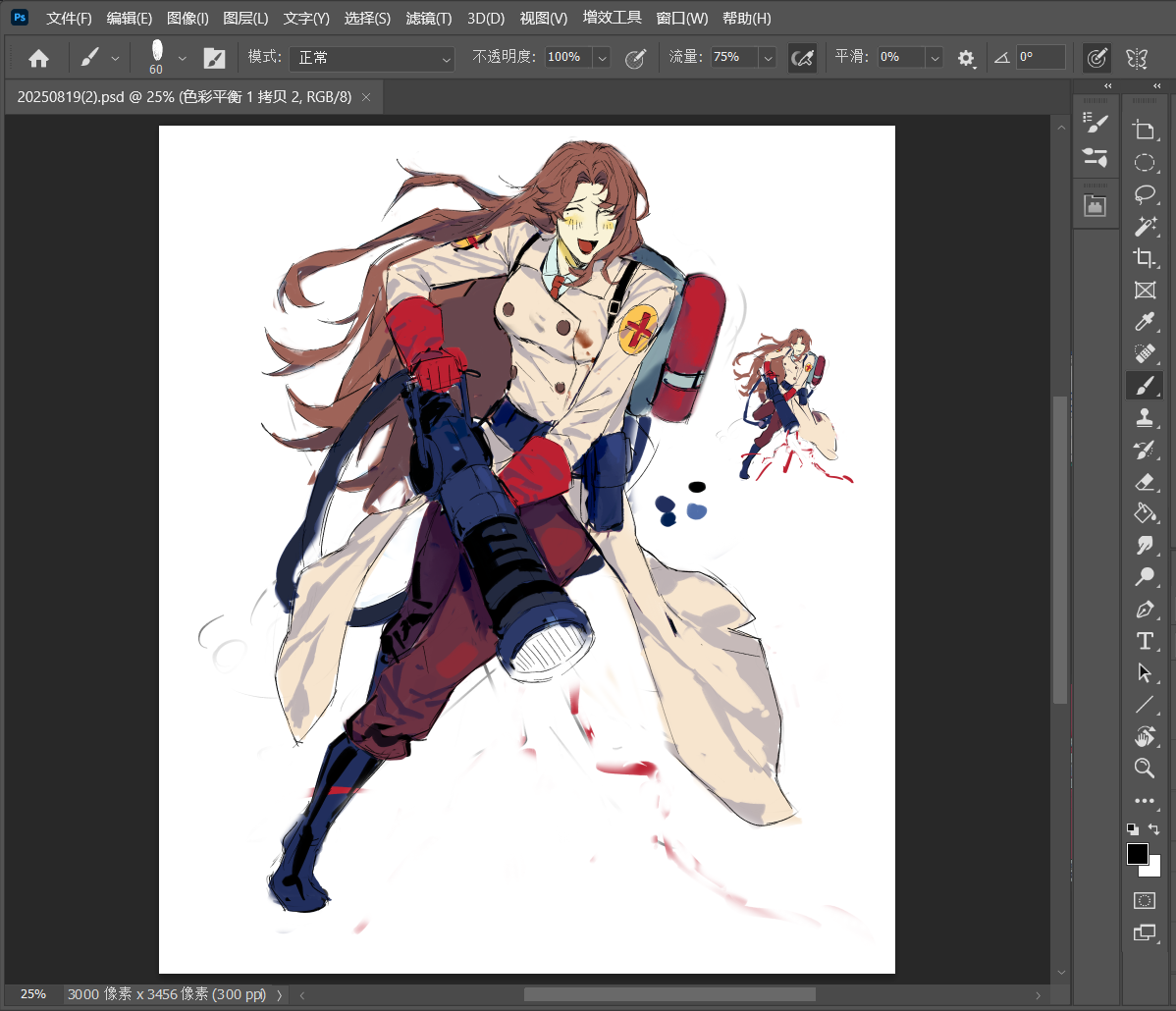Pick the Eyedropper tool
Image resolution: width=1176 pixels, height=1011 pixels.
click(1144, 321)
